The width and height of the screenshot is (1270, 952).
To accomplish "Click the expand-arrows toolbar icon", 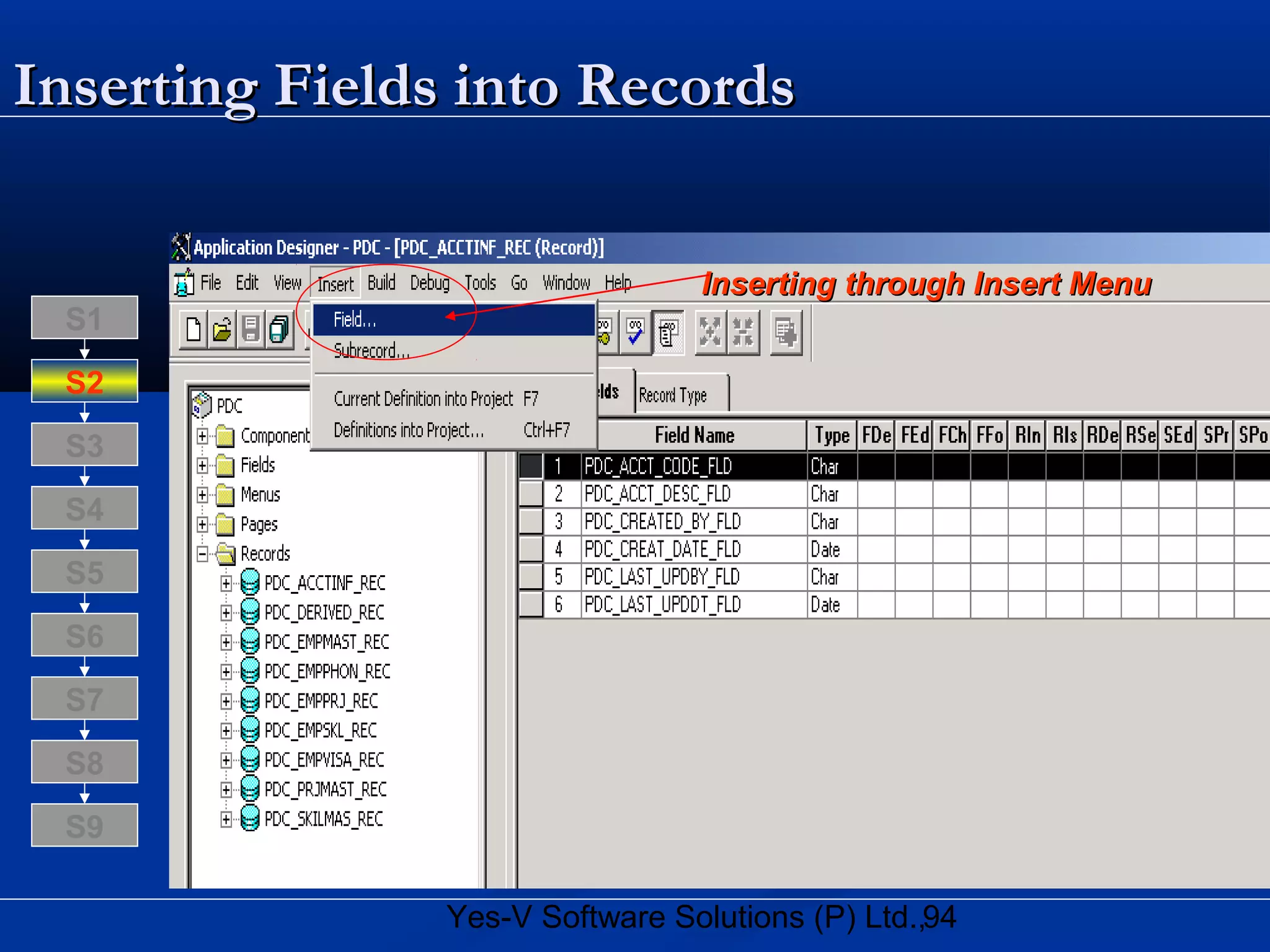I will (711, 332).
